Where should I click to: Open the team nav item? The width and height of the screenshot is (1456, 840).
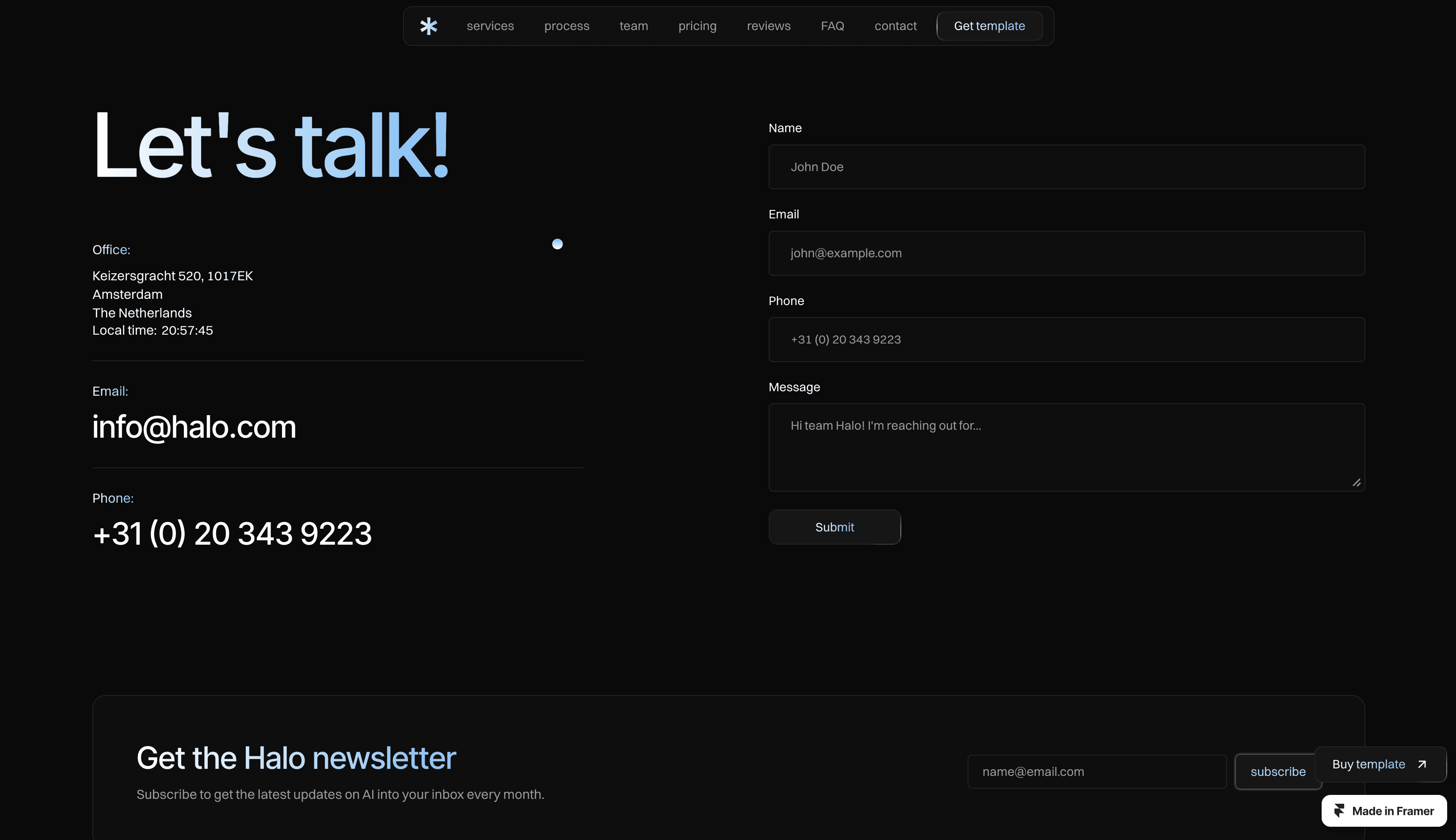(x=633, y=26)
